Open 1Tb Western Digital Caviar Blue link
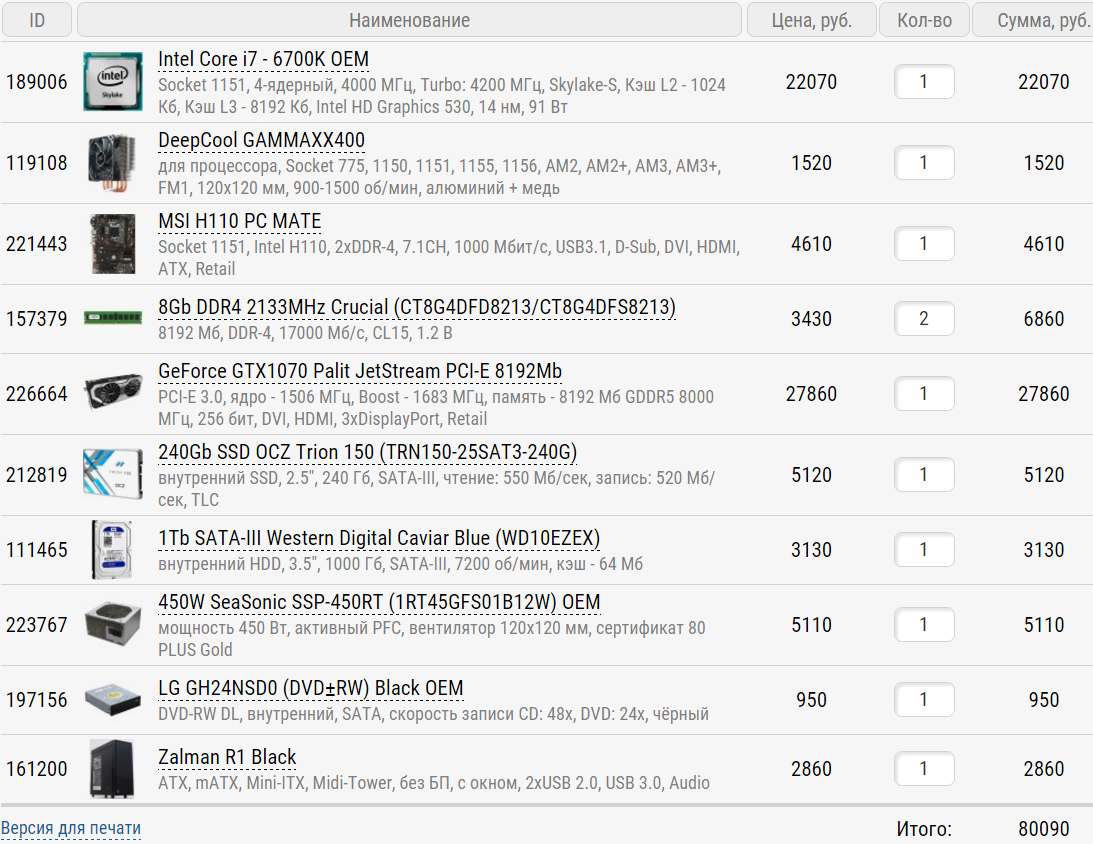This screenshot has width=1093, height=844. click(x=379, y=538)
